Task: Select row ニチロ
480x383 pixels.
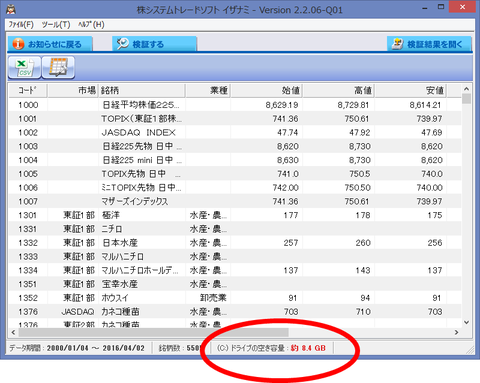Action: (x=235, y=229)
